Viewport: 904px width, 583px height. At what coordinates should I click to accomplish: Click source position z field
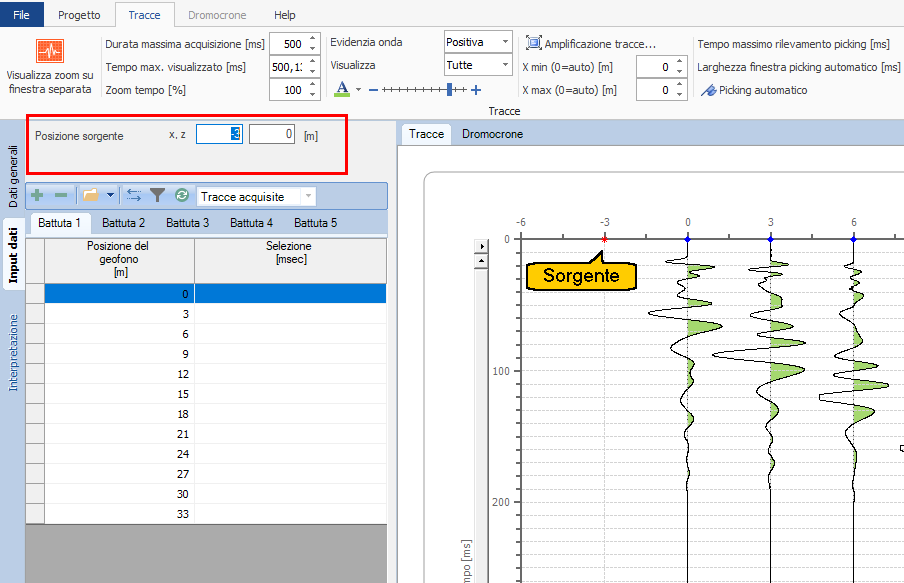[x=272, y=134]
